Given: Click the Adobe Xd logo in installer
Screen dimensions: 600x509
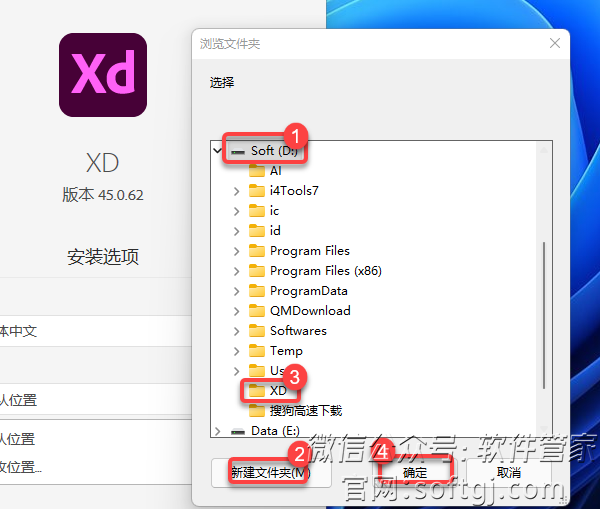Looking at the screenshot, I should pyautogui.click(x=103, y=75).
